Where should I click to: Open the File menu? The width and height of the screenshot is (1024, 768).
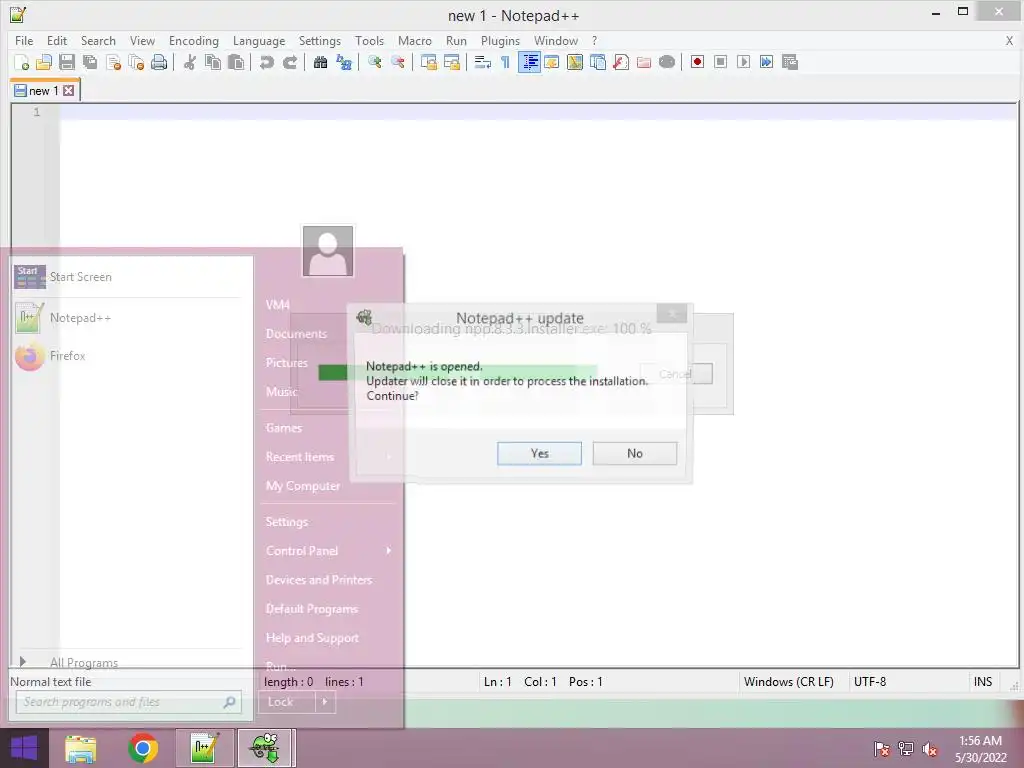(x=24, y=40)
